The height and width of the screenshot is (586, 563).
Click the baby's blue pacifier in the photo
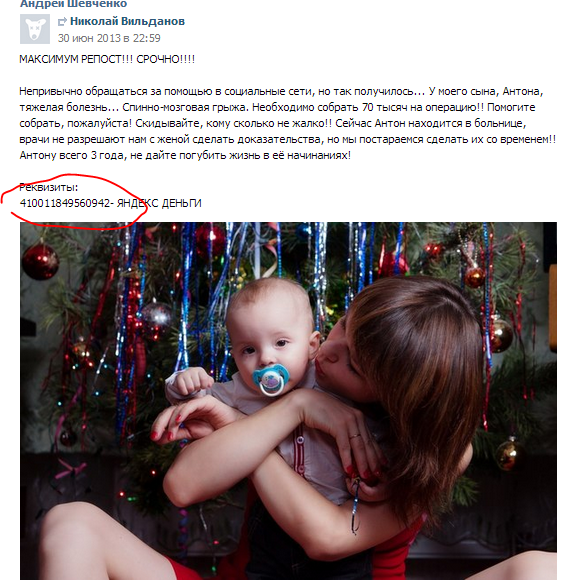(x=270, y=379)
